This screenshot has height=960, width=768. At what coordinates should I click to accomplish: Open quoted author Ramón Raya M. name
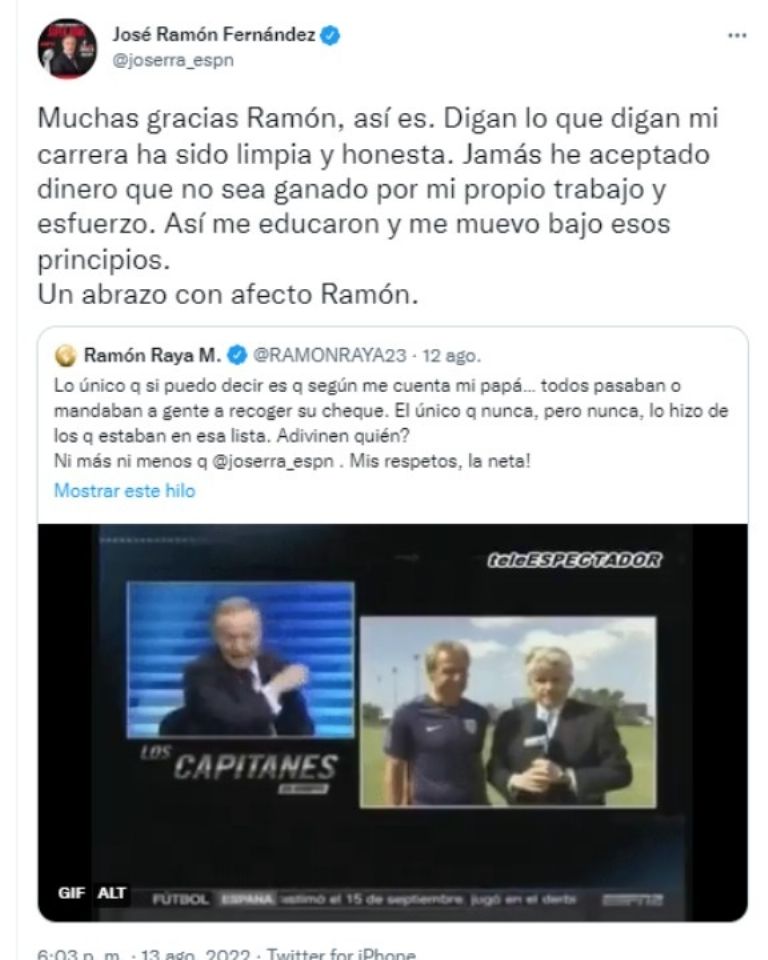152,355
